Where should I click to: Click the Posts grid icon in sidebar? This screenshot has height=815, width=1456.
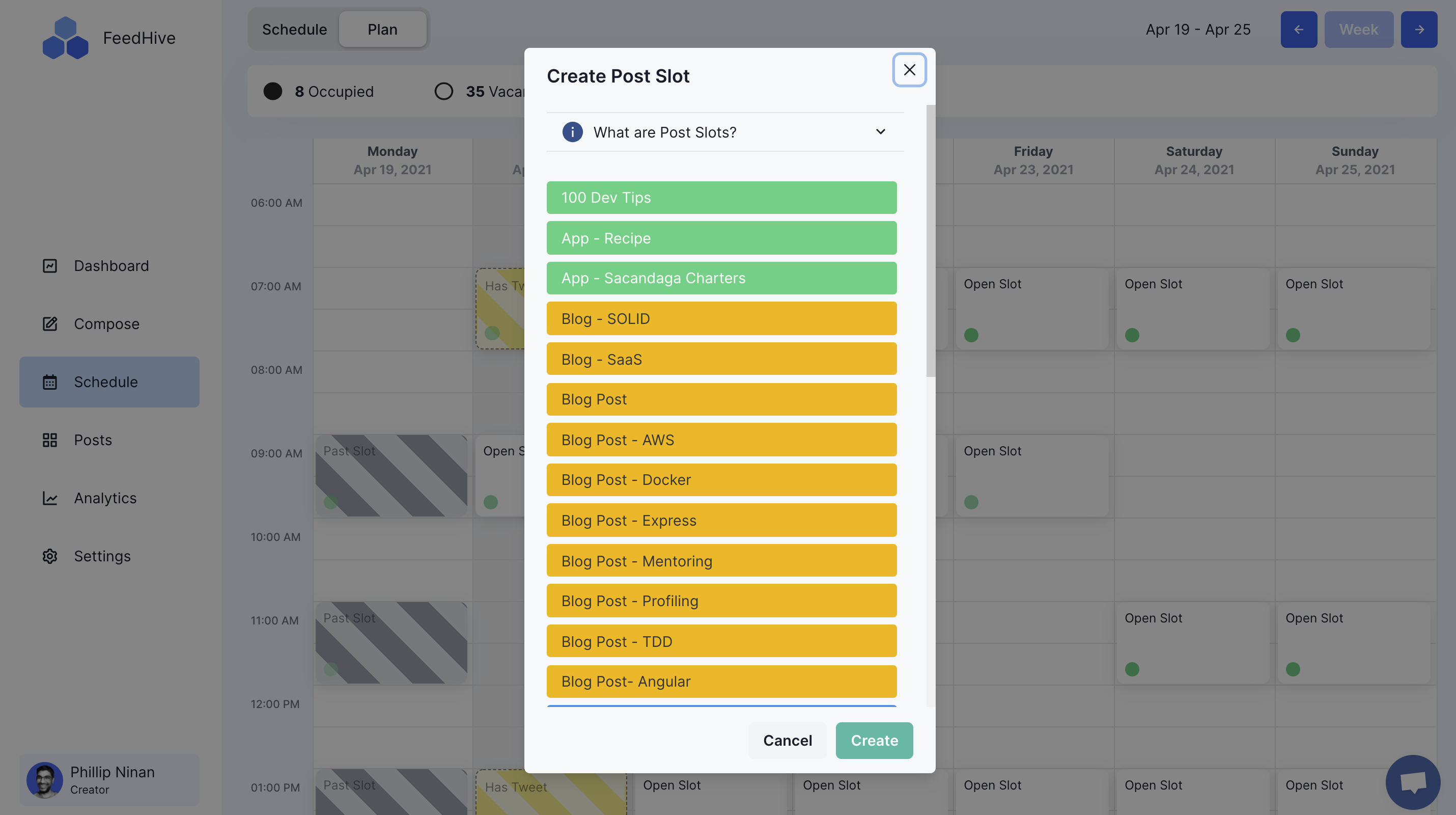pos(50,440)
